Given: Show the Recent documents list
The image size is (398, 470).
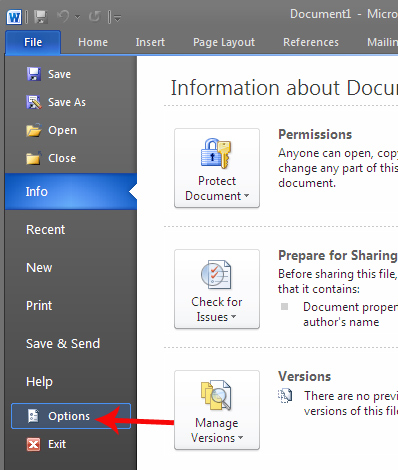Looking at the screenshot, I should click(46, 230).
